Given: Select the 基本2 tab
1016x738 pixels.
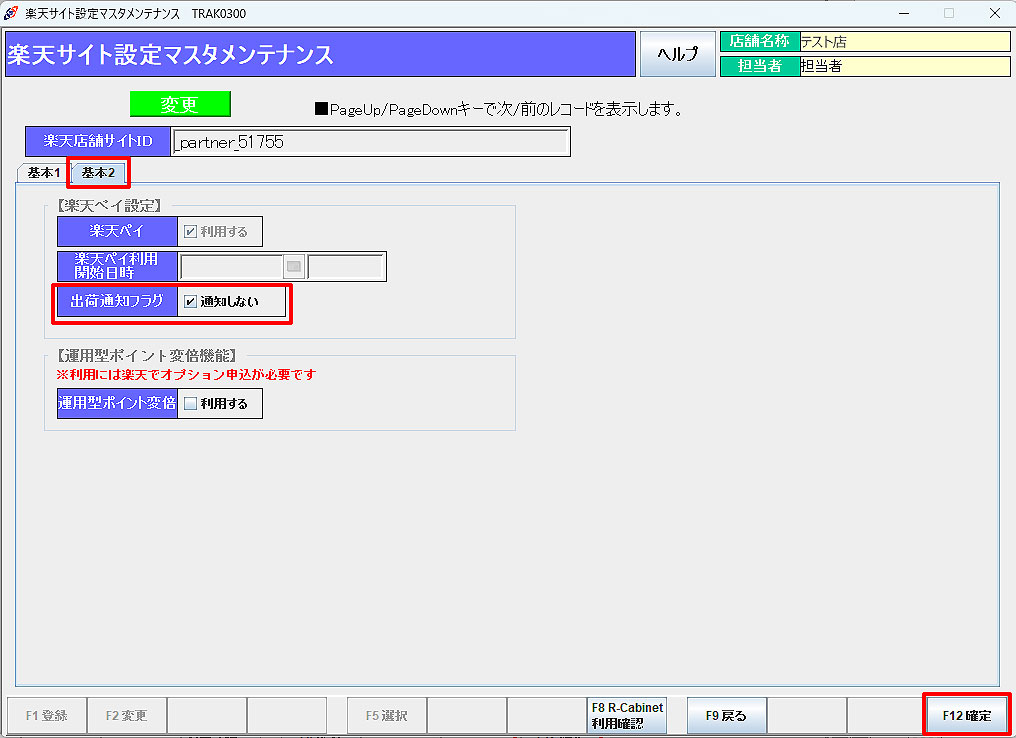Looking at the screenshot, I should pos(98,173).
